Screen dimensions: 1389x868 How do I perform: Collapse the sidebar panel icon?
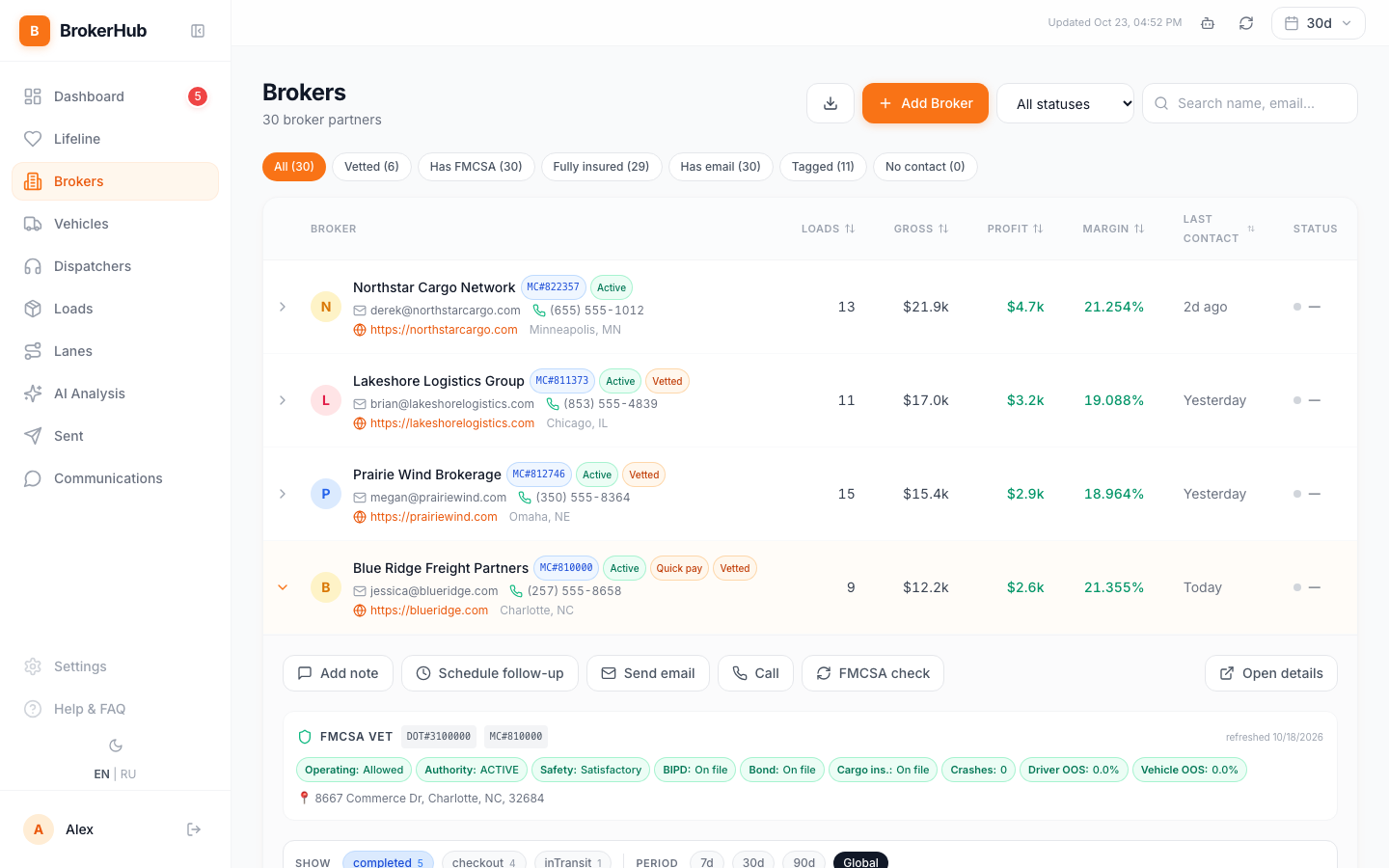[x=198, y=31]
